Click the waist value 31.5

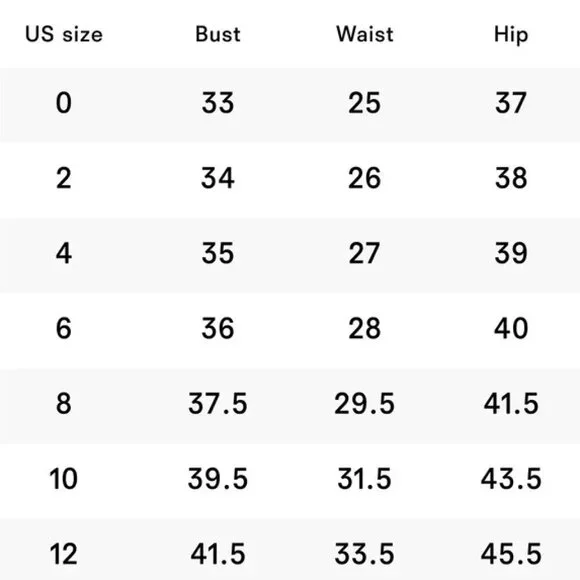364,479
